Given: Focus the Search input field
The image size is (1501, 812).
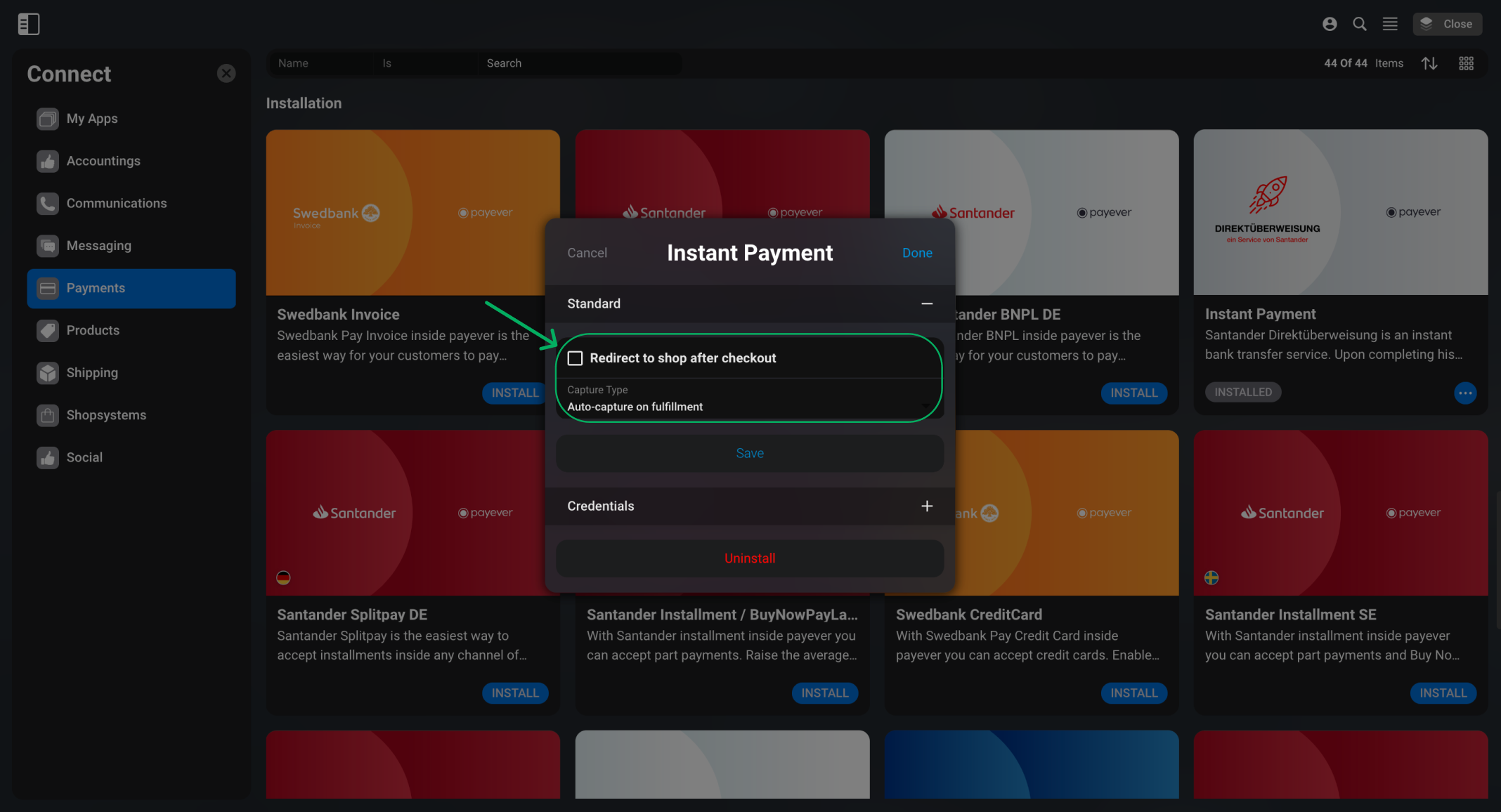Looking at the screenshot, I should click(x=580, y=63).
